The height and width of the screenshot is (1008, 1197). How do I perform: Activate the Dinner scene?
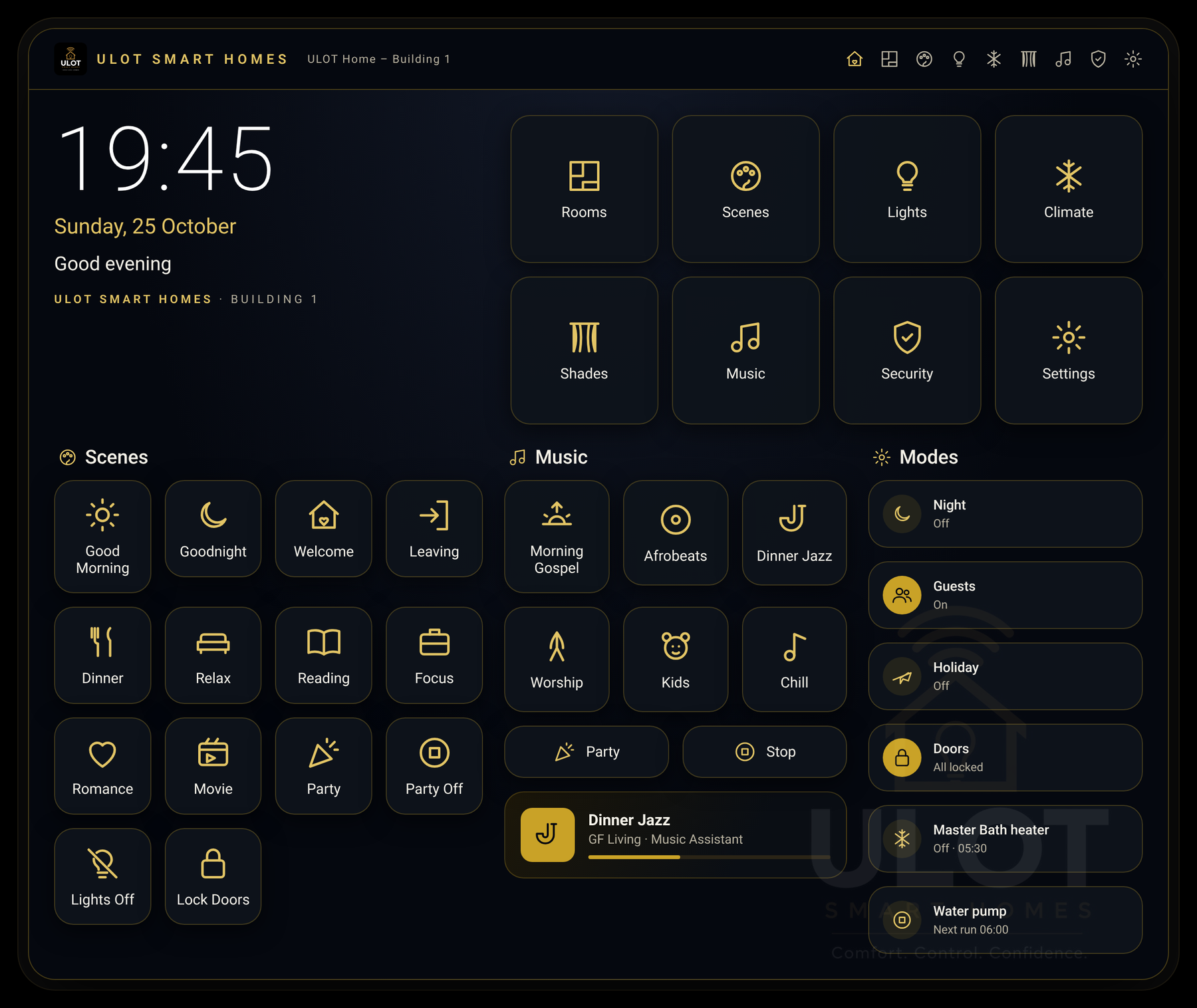(x=102, y=655)
